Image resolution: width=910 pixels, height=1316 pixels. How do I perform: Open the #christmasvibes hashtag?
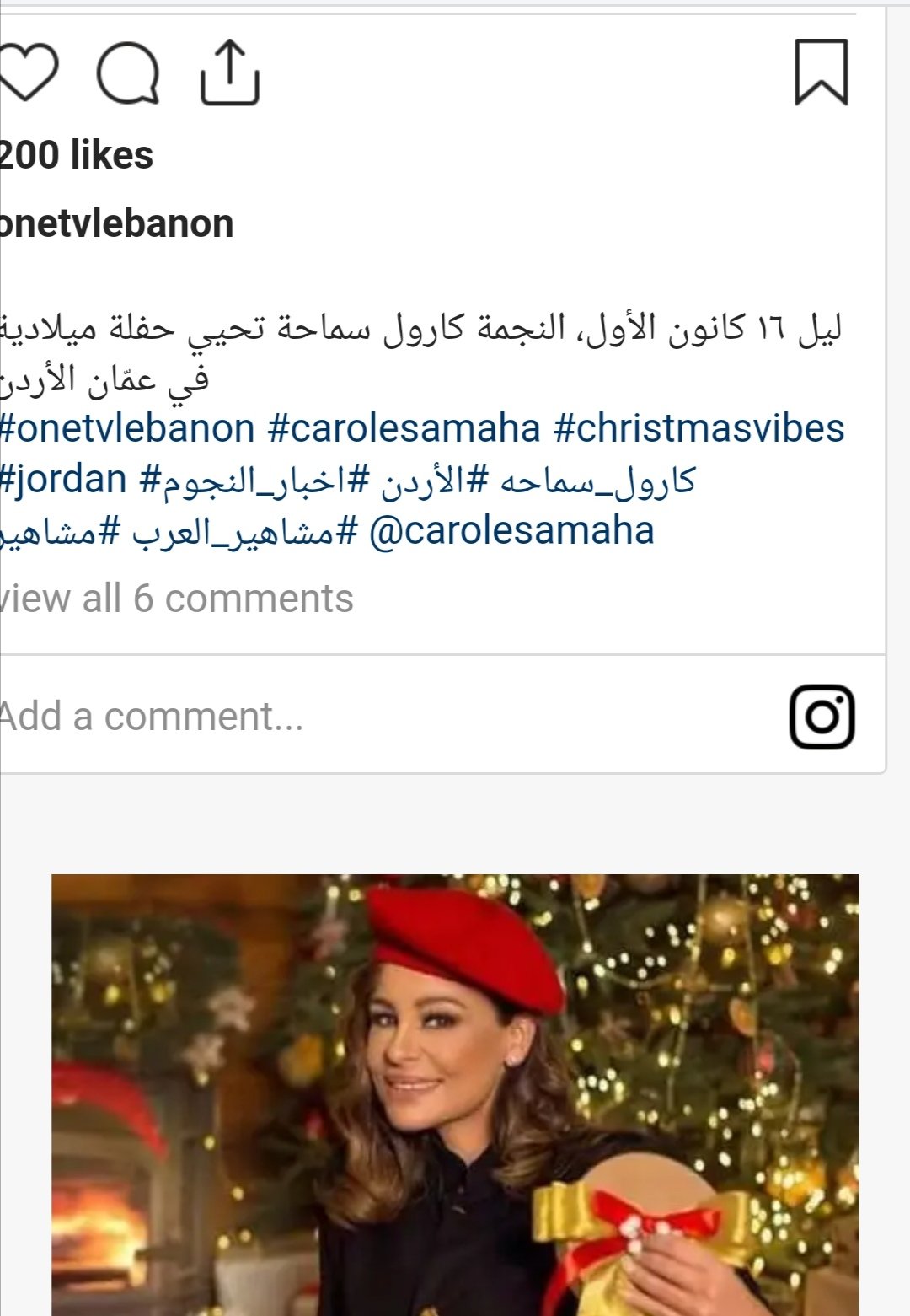coord(699,428)
